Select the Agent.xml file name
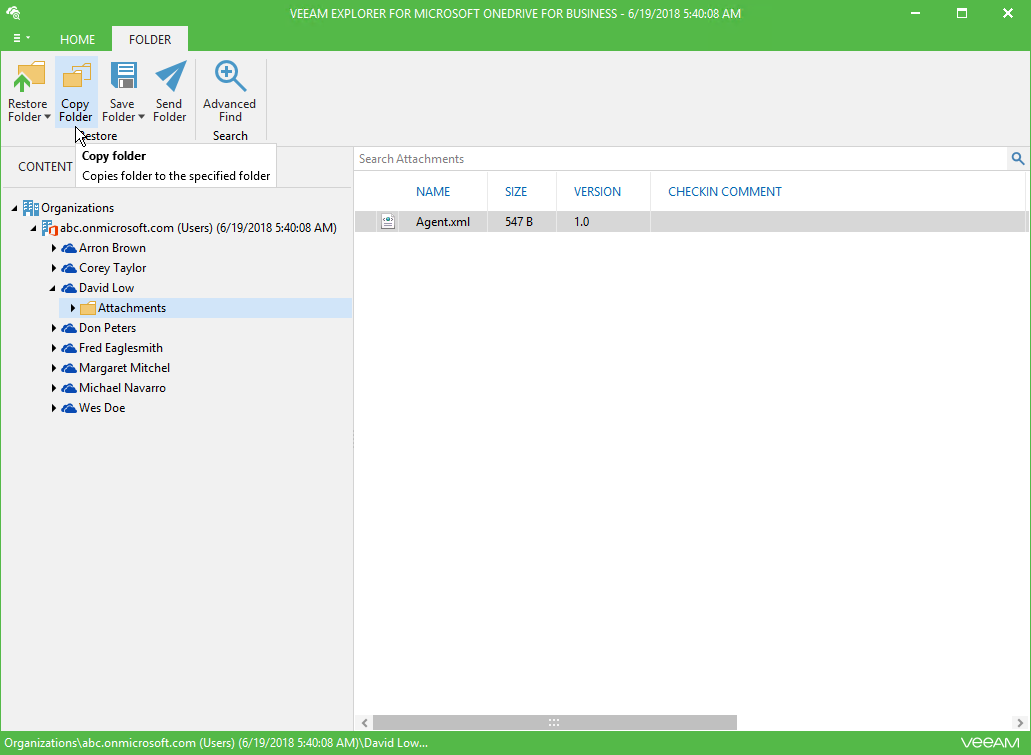This screenshot has height=755, width=1031. tap(443, 222)
